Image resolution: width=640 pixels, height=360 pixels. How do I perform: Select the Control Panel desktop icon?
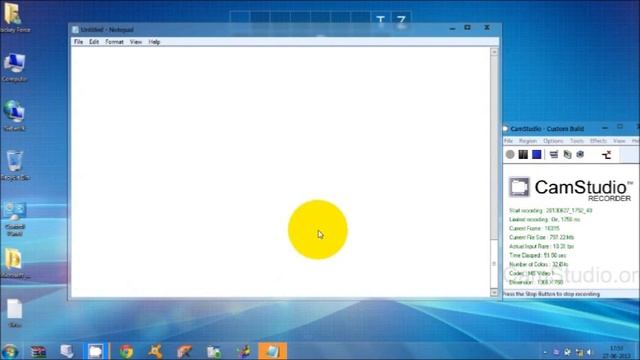15,219
